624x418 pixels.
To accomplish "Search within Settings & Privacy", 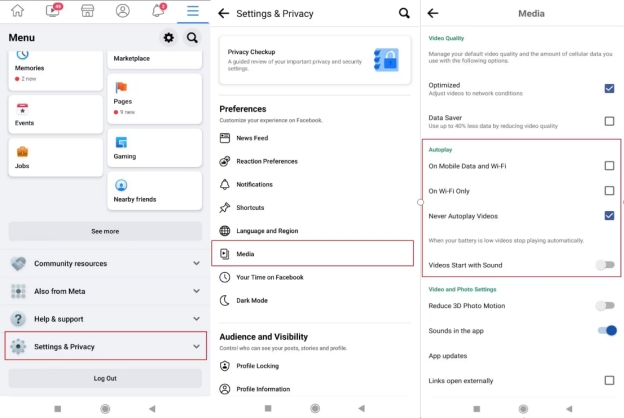I will [404, 13].
